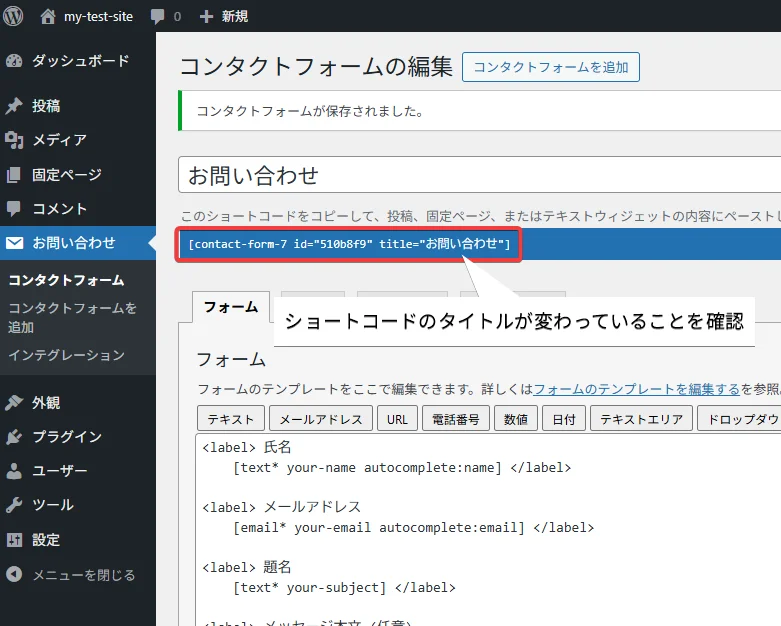Screen dimensions: 781x626
Task: Insert a メールアドレス tag
Action: 321,419
